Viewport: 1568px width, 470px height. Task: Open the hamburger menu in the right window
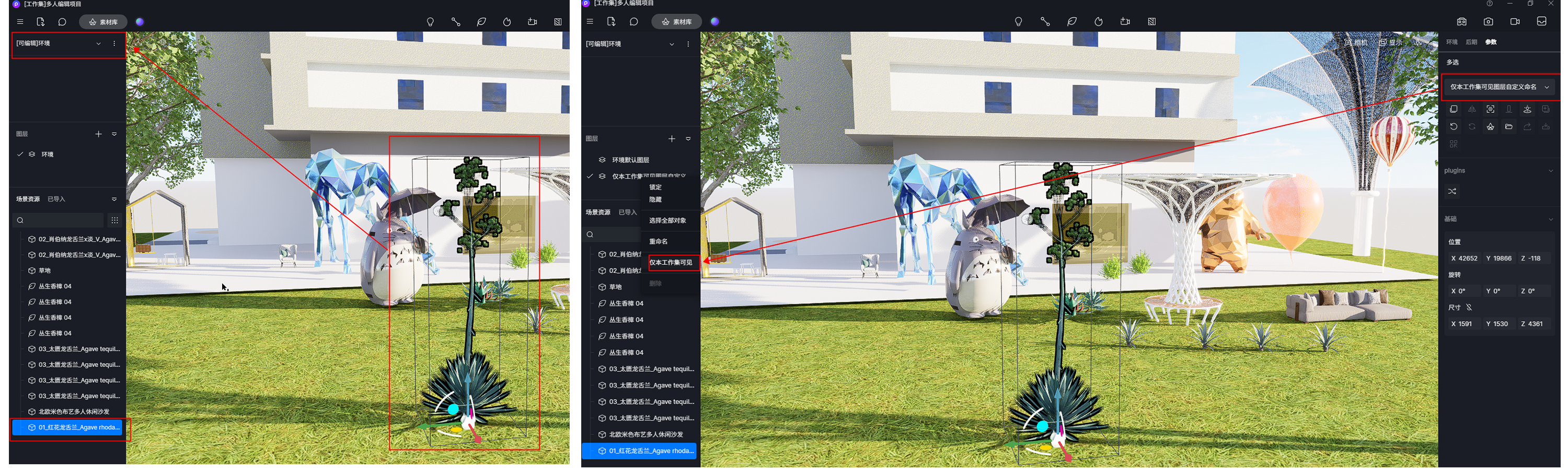[x=589, y=21]
